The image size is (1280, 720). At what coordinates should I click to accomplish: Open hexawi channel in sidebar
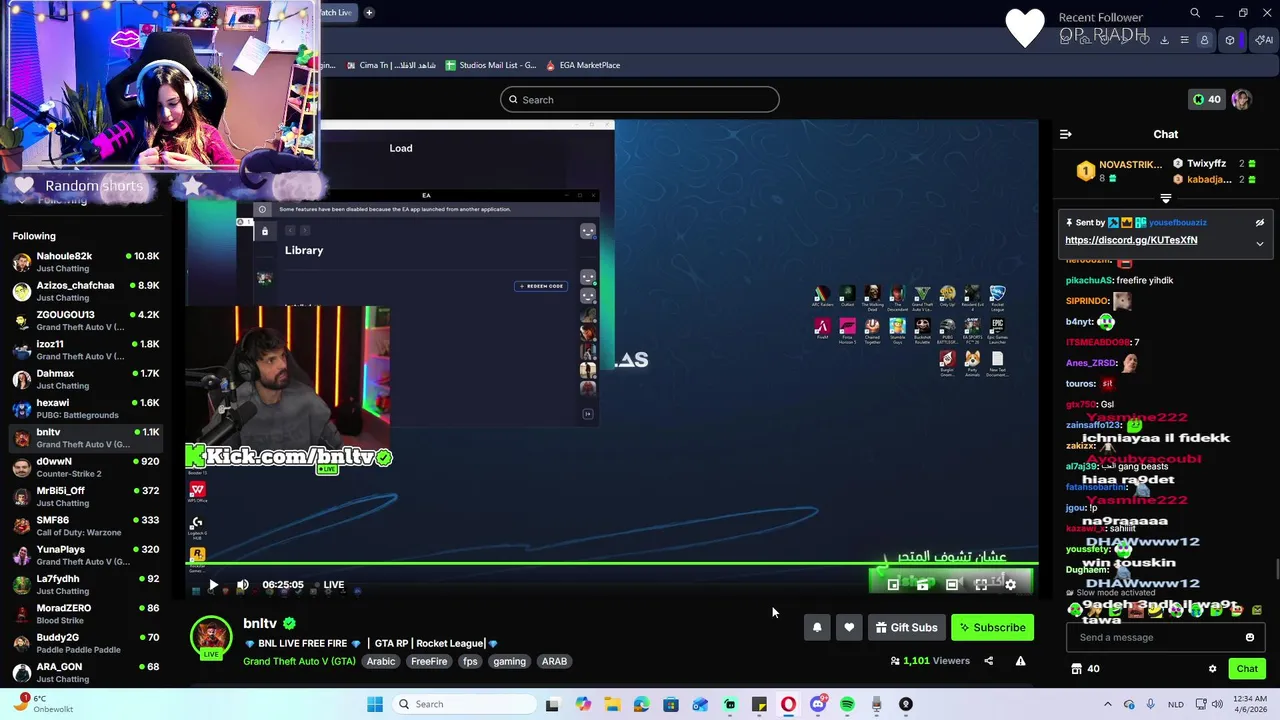click(x=85, y=408)
